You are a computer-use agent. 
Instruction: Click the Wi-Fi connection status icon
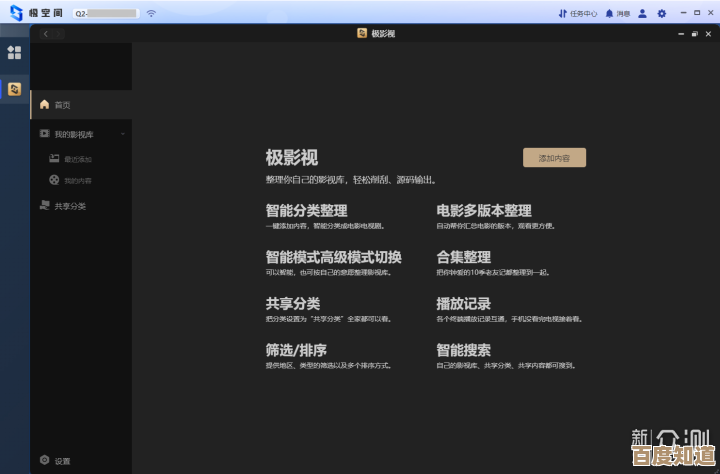(x=151, y=14)
